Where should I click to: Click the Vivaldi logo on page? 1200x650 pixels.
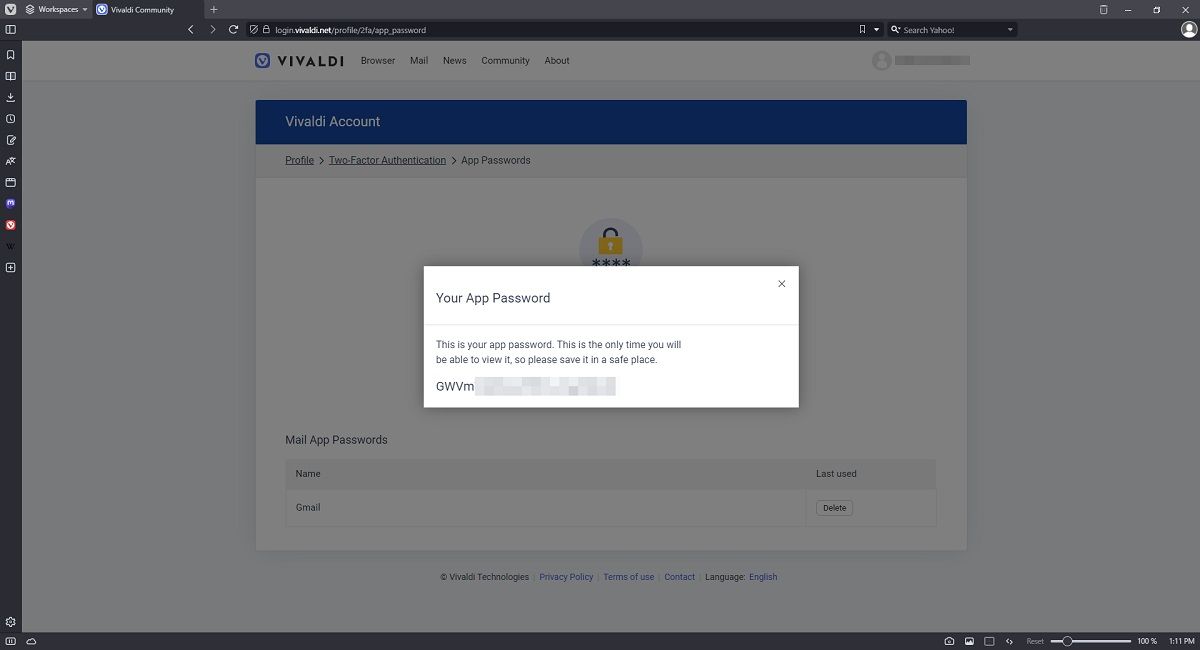299,61
